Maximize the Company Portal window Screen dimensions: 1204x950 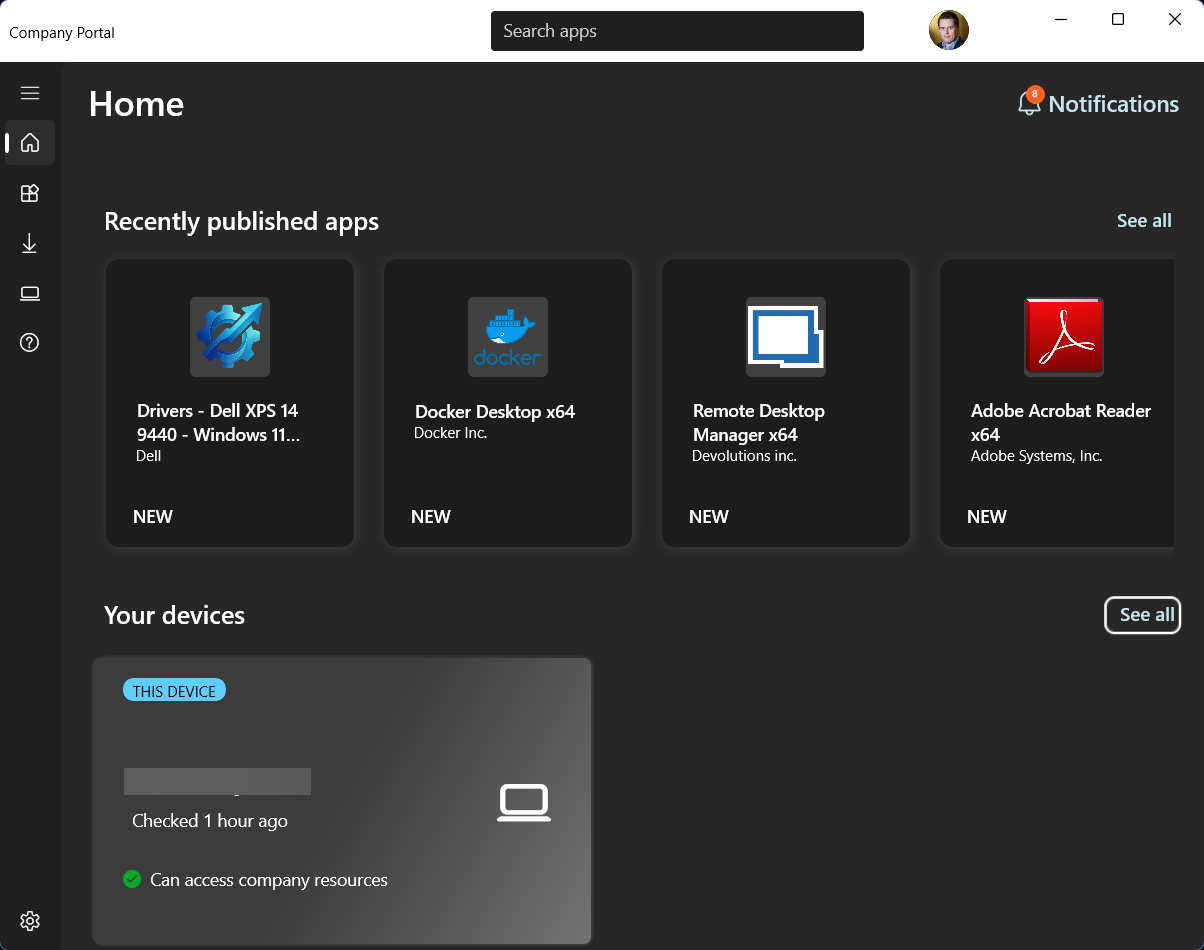[1118, 20]
